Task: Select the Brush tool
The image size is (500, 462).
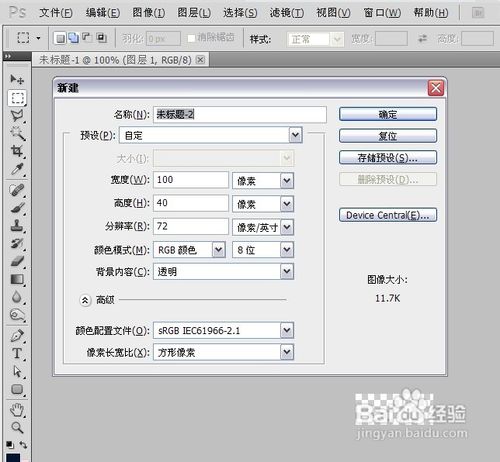Action: [x=17, y=208]
